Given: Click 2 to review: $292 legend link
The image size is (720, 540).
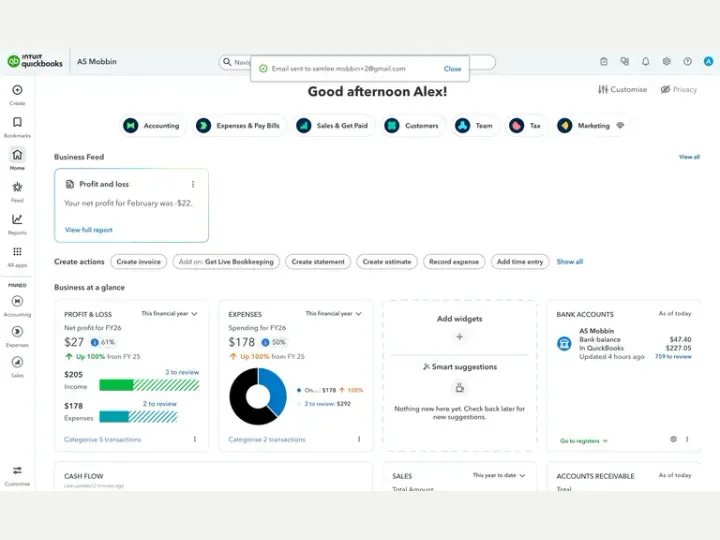Looking at the screenshot, I should [327, 404].
